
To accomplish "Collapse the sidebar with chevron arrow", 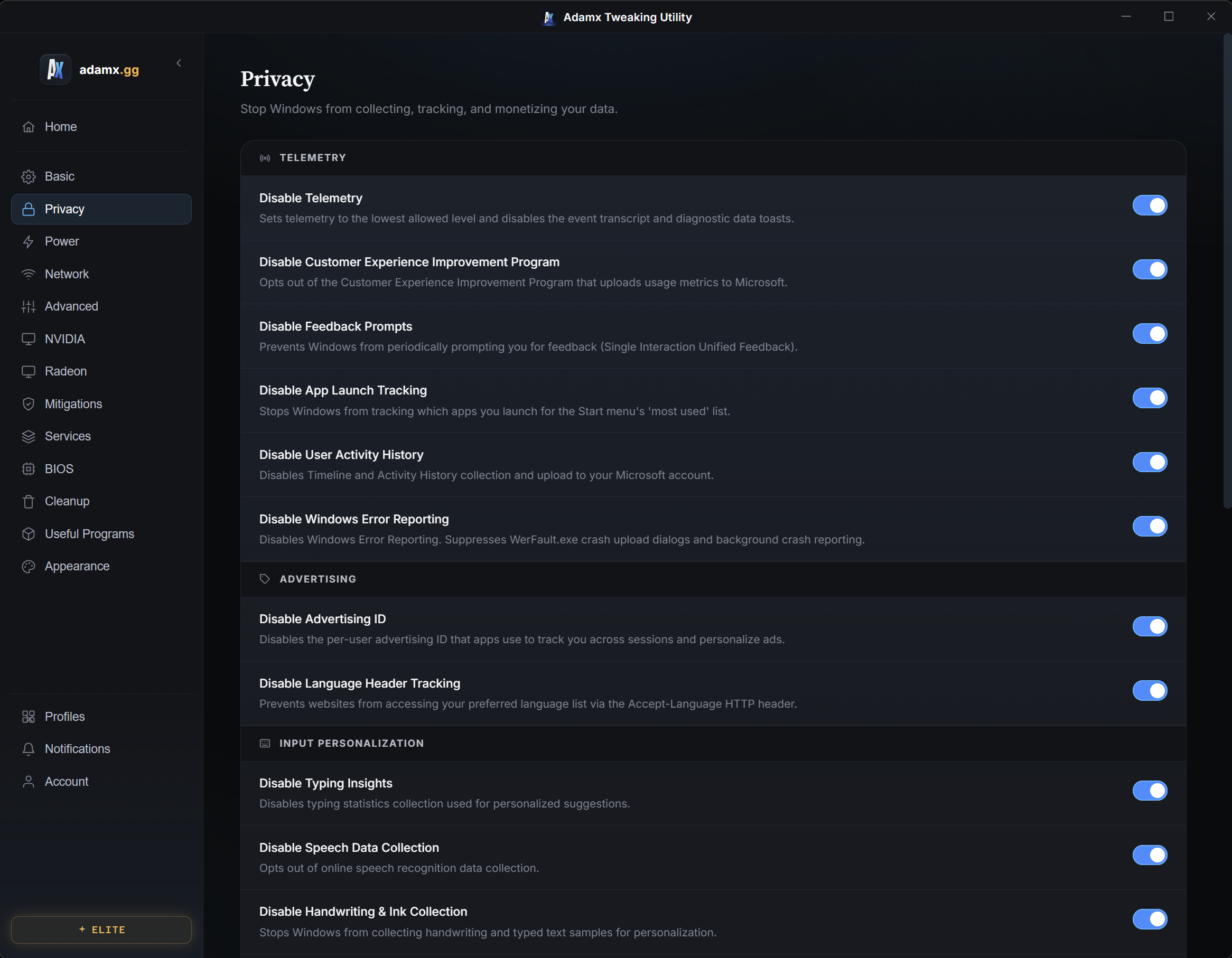I will (x=179, y=63).
